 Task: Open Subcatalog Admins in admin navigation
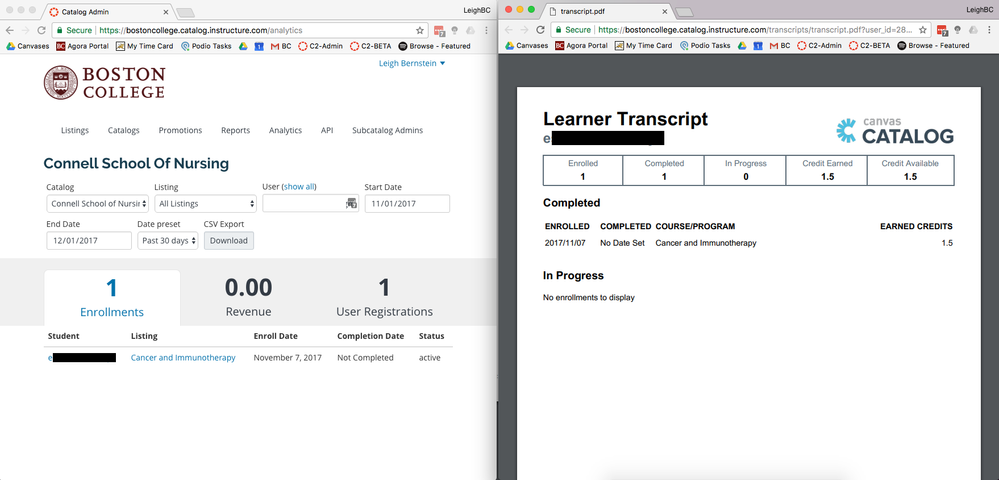(x=387, y=130)
